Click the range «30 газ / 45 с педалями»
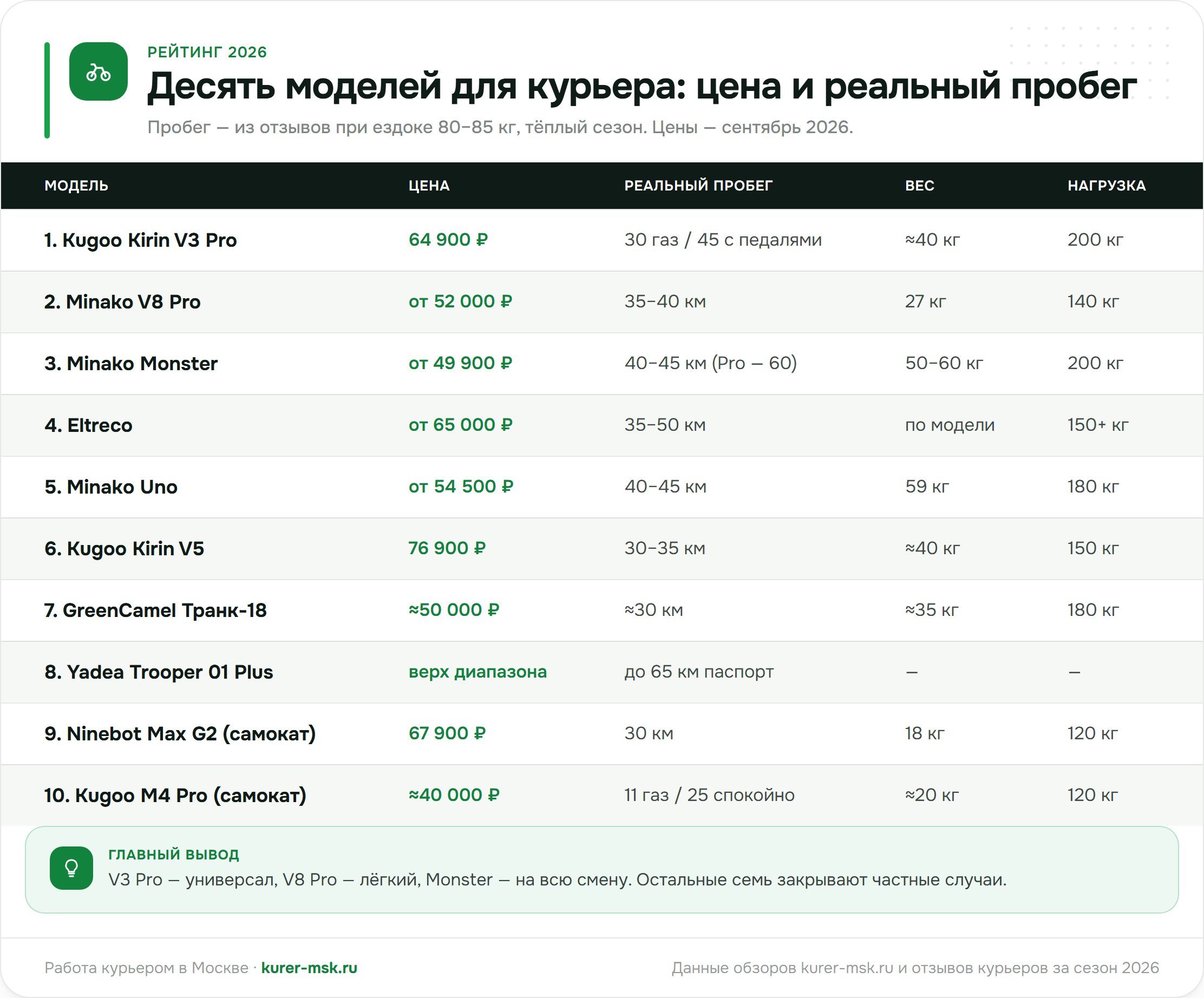 click(723, 240)
